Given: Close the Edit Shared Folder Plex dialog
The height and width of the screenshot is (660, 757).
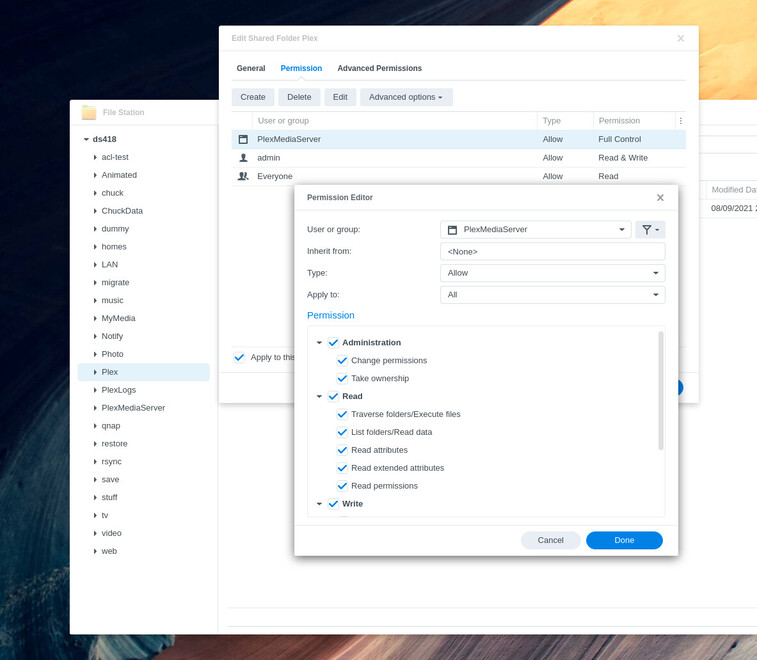Looking at the screenshot, I should (x=680, y=38).
